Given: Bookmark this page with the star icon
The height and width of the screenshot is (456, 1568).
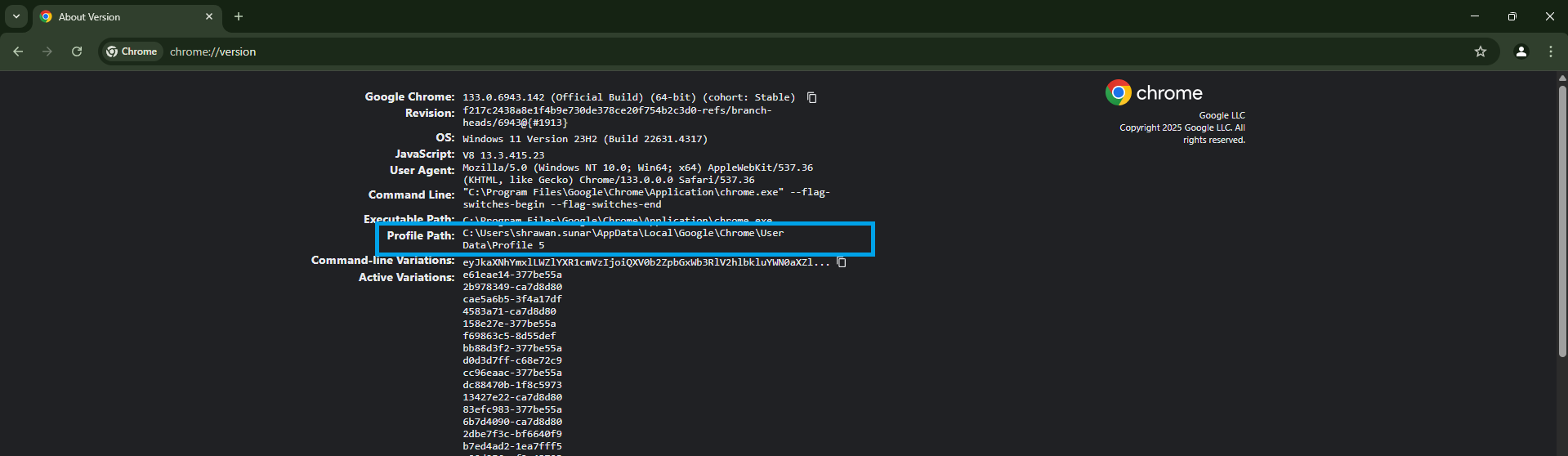Looking at the screenshot, I should (1480, 51).
